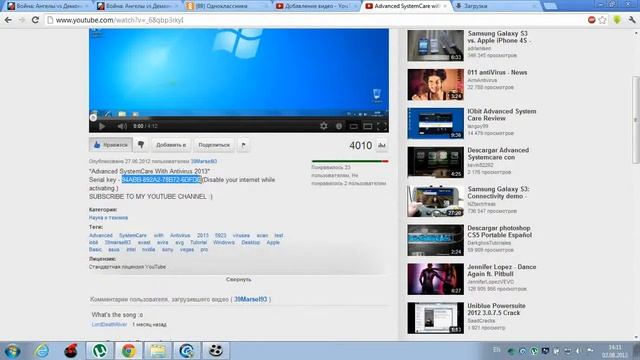This screenshot has width=640, height=360.
Task: Open Jennifer Lopez Dance Again thumbnail
Action: pos(436,279)
